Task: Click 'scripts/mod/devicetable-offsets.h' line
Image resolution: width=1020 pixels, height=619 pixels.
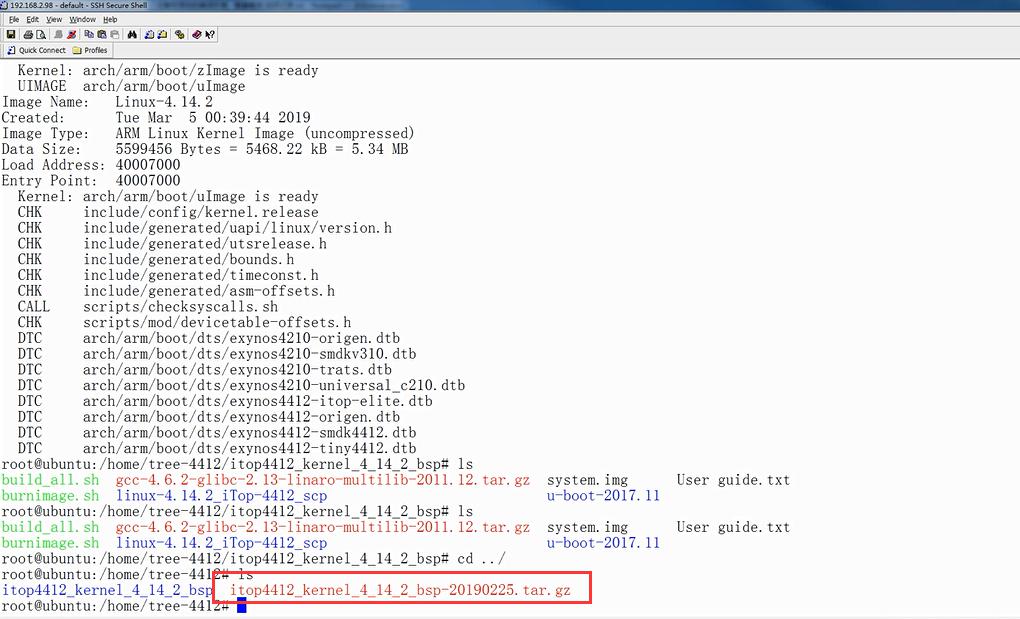Action: (217, 323)
